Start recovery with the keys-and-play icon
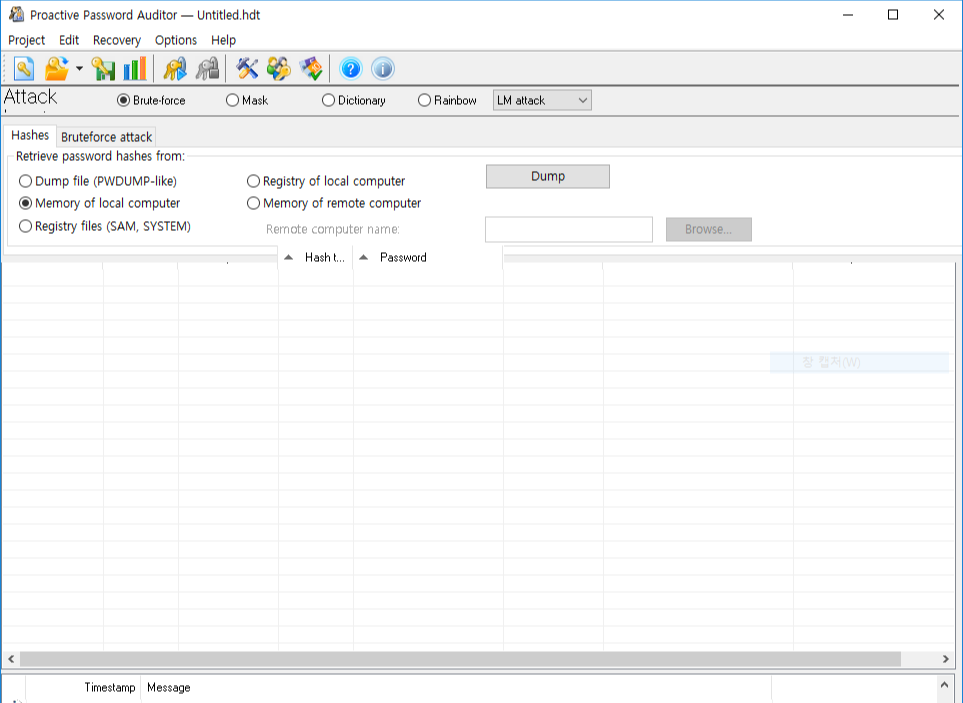This screenshot has height=703, width=963. point(175,69)
